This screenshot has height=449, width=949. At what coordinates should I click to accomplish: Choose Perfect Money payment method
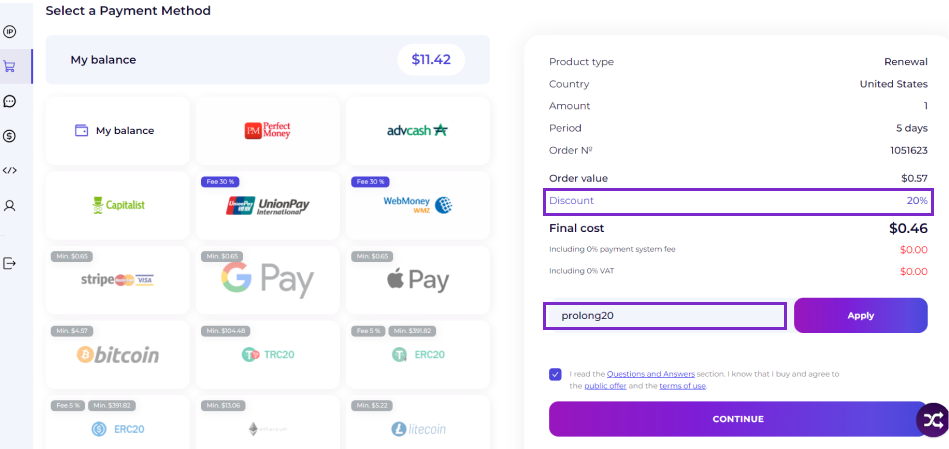(x=268, y=131)
